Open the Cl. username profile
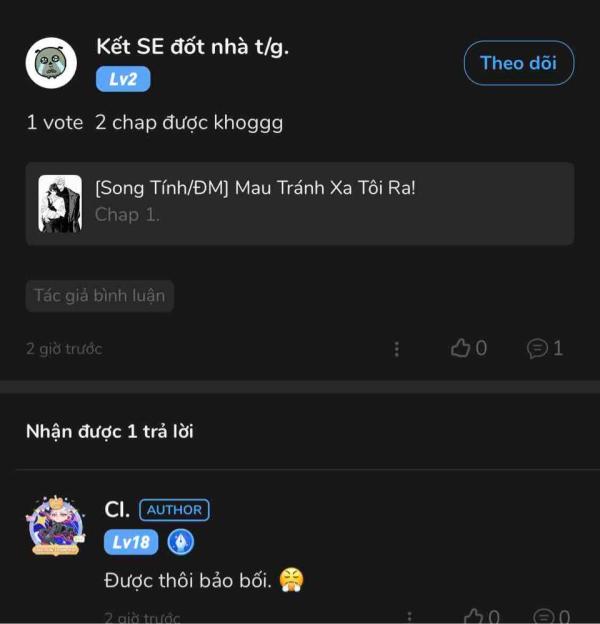 [x=117, y=510]
